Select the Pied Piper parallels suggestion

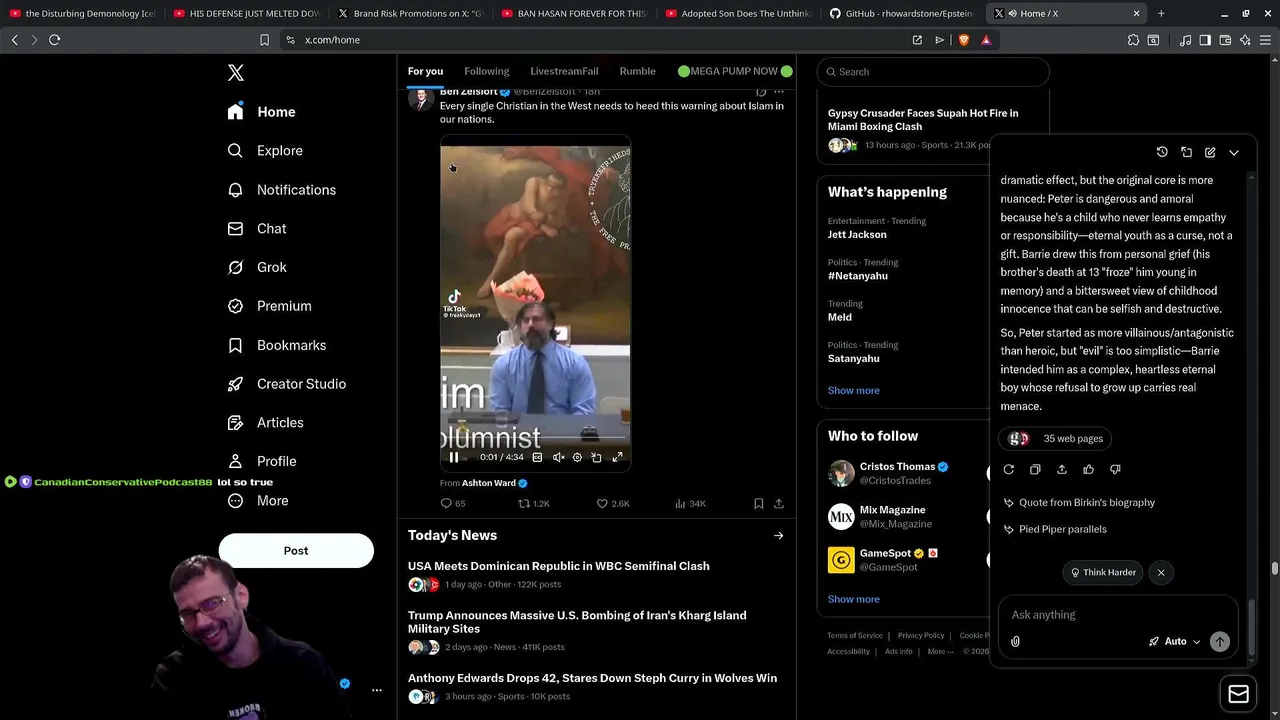point(1055,529)
